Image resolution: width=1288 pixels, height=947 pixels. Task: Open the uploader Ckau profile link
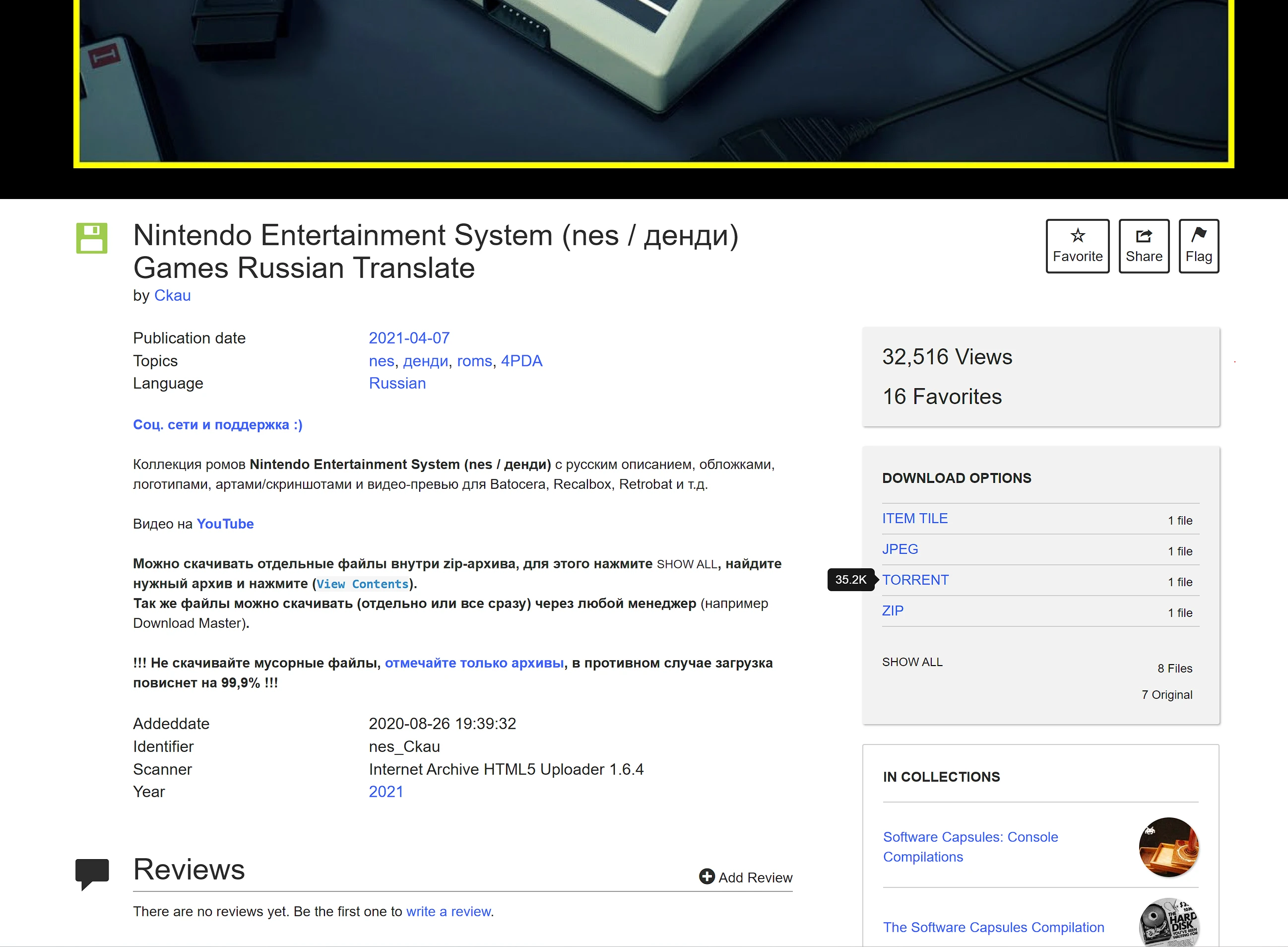[x=173, y=296]
